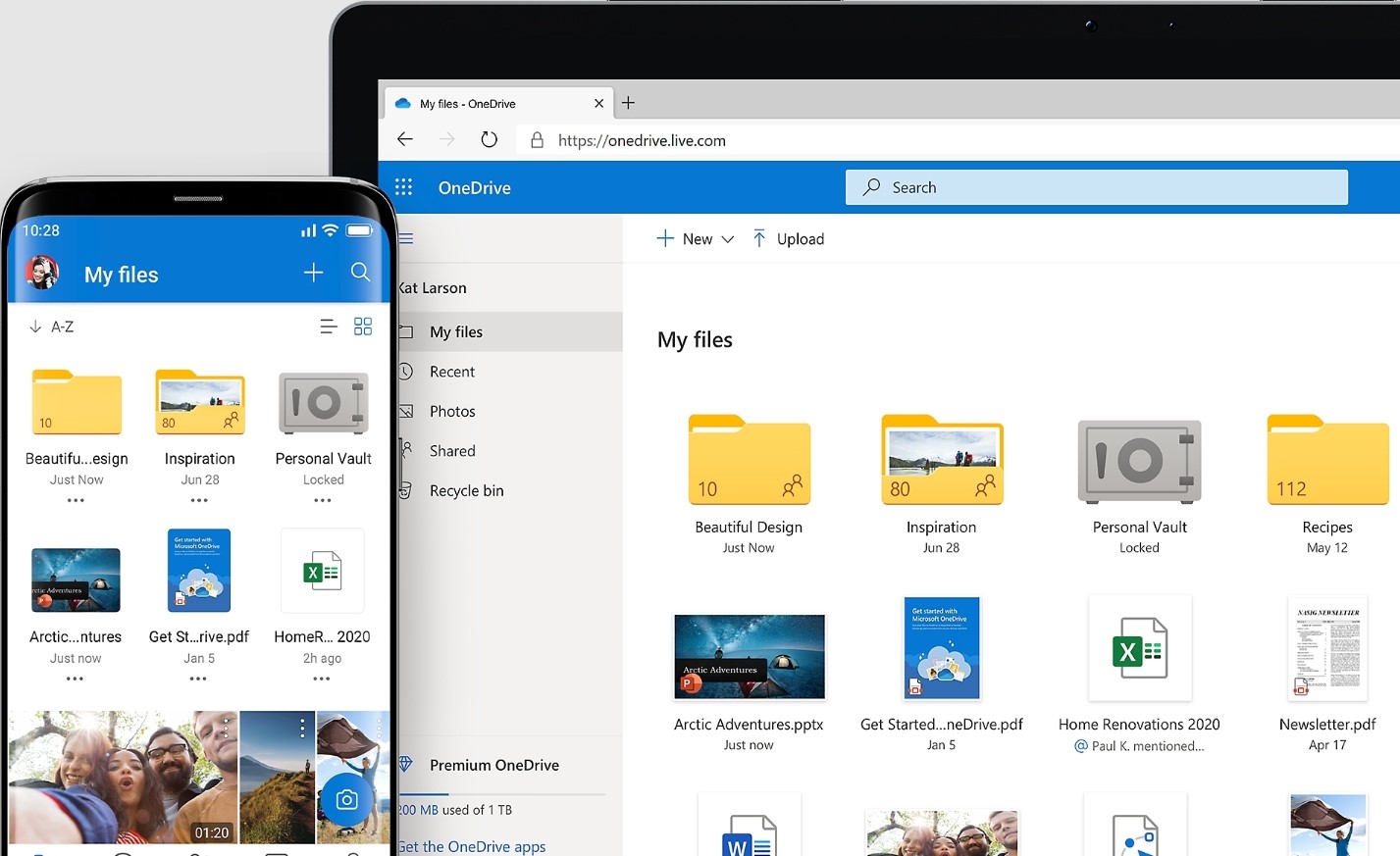Screen dimensions: 1400x856
Task: Open the mountain photo thumbnail on phone
Action: (x=278, y=777)
